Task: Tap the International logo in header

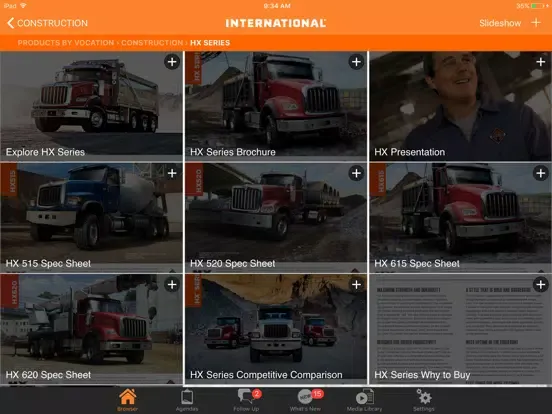Action: point(276,23)
